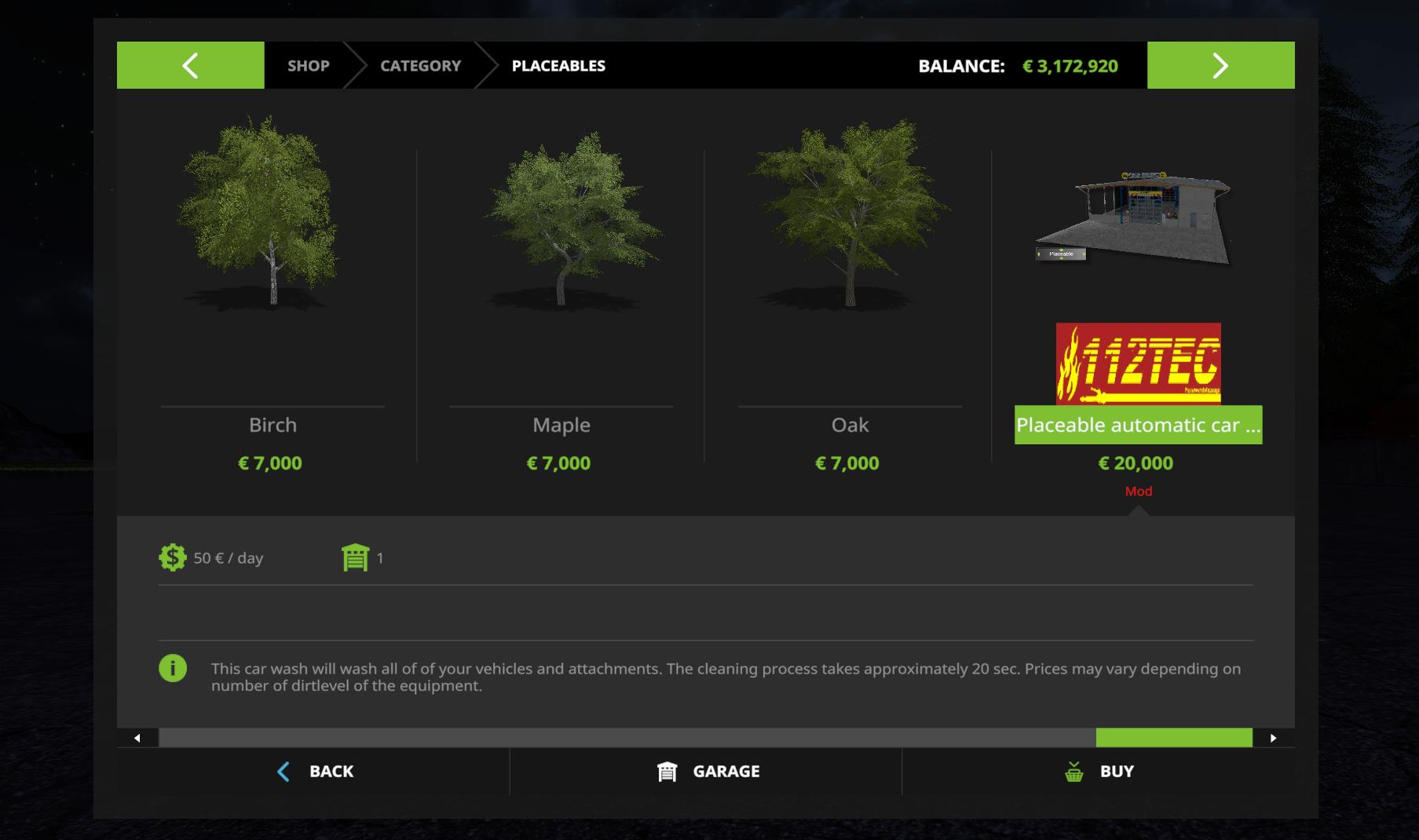Viewport: 1419px width, 840px height.
Task: Click the green garage count icon
Action: pyautogui.click(x=355, y=557)
